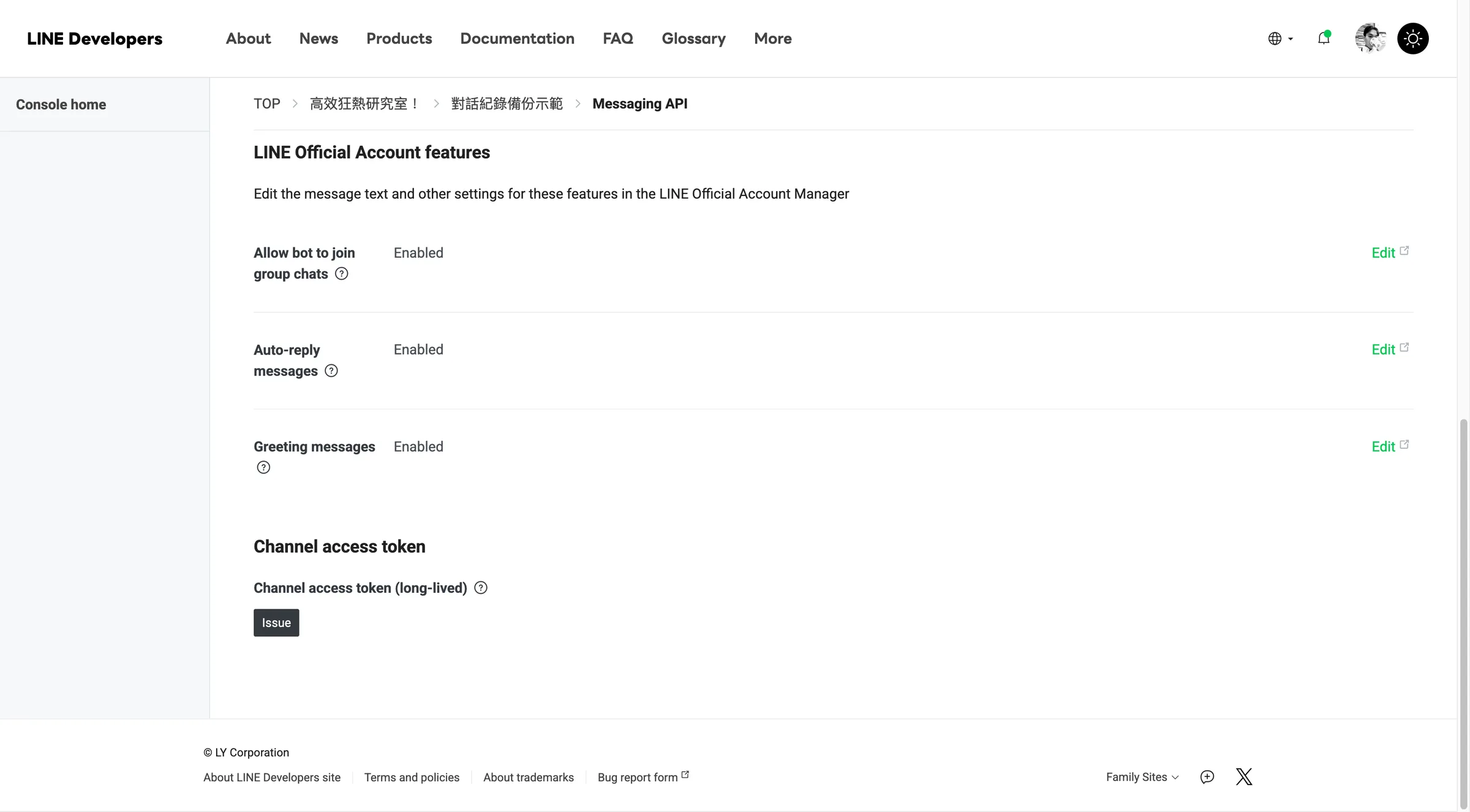Viewport: 1470px width, 812px height.
Task: Open the Bug report form link
Action: 643,777
